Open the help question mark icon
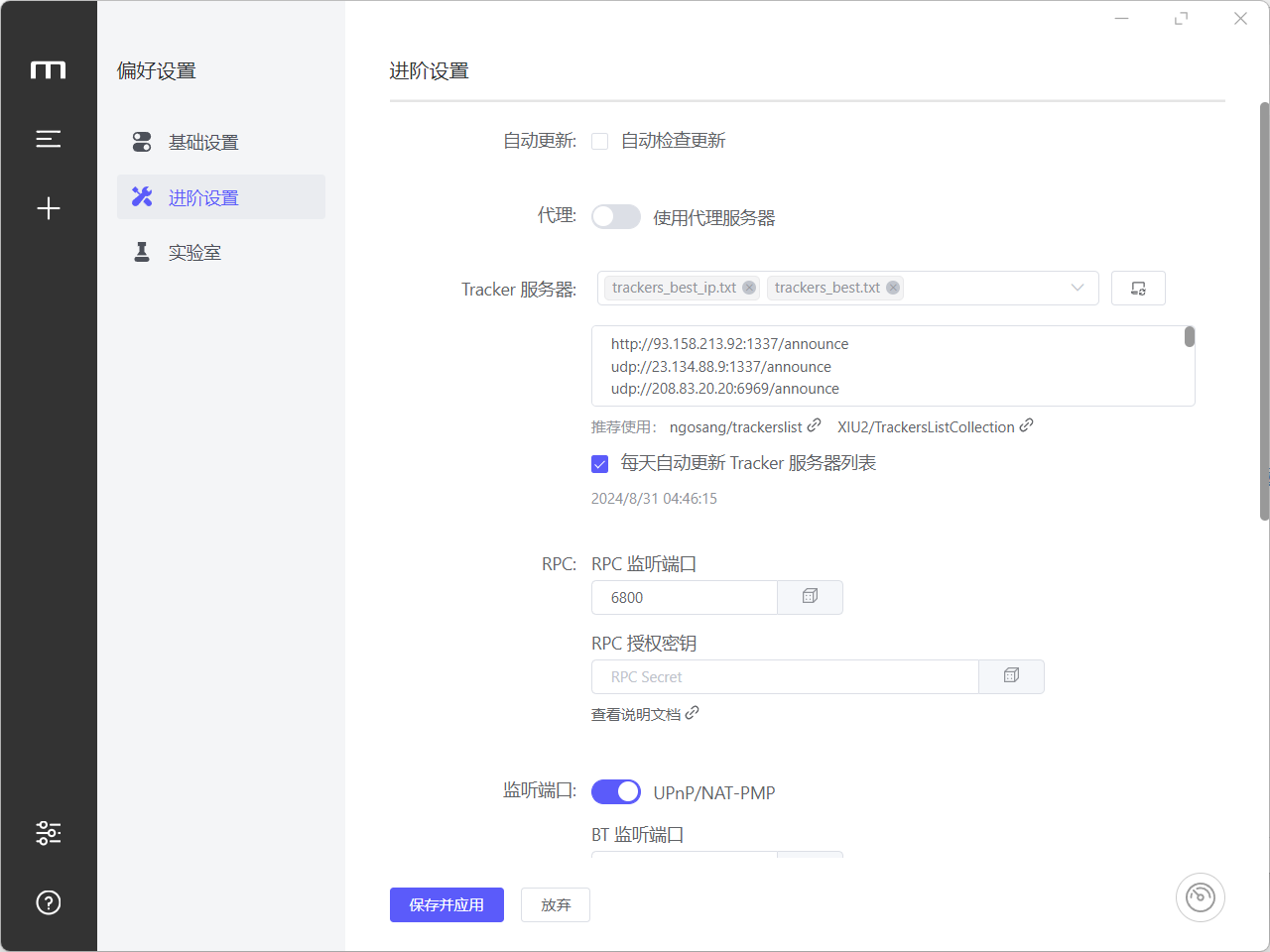 pos(48,902)
